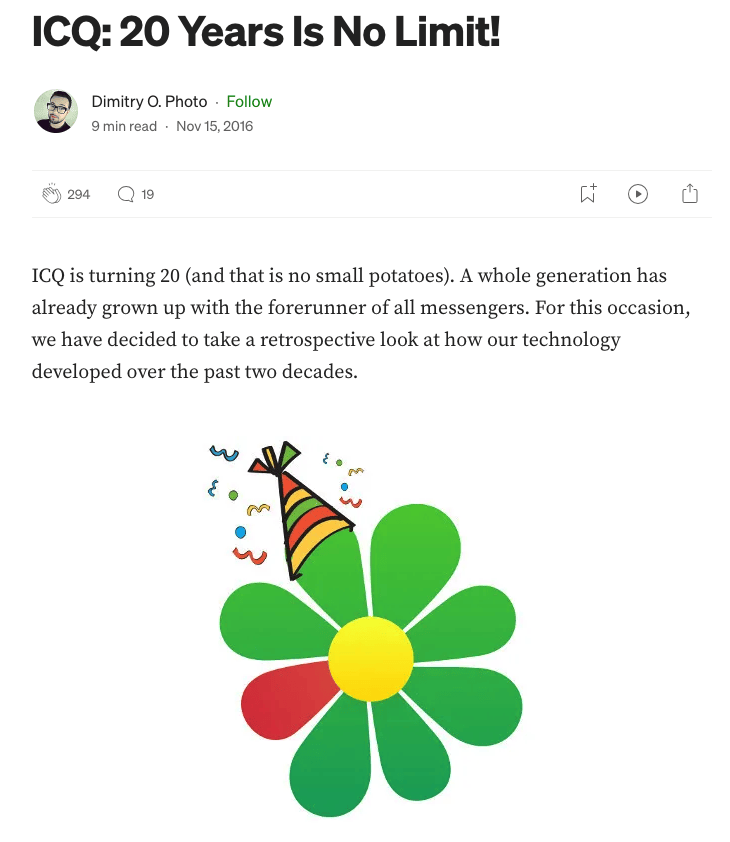Play the audio version of the article
This screenshot has height=842, width=730.
pos(638,194)
